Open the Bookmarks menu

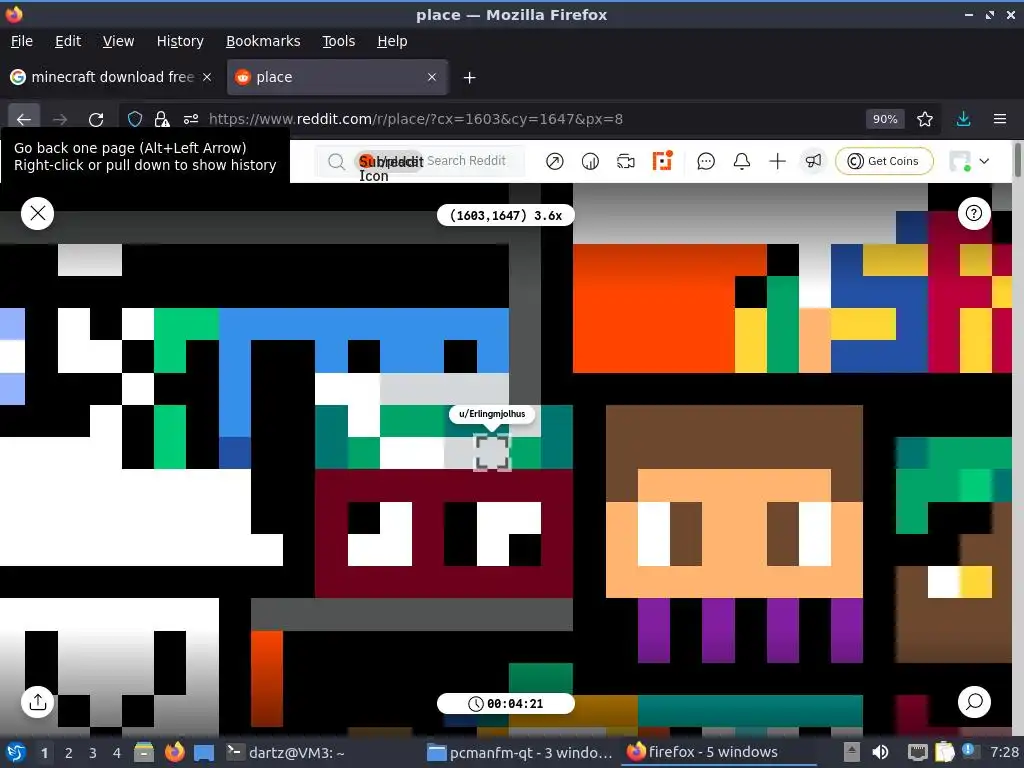tap(263, 41)
